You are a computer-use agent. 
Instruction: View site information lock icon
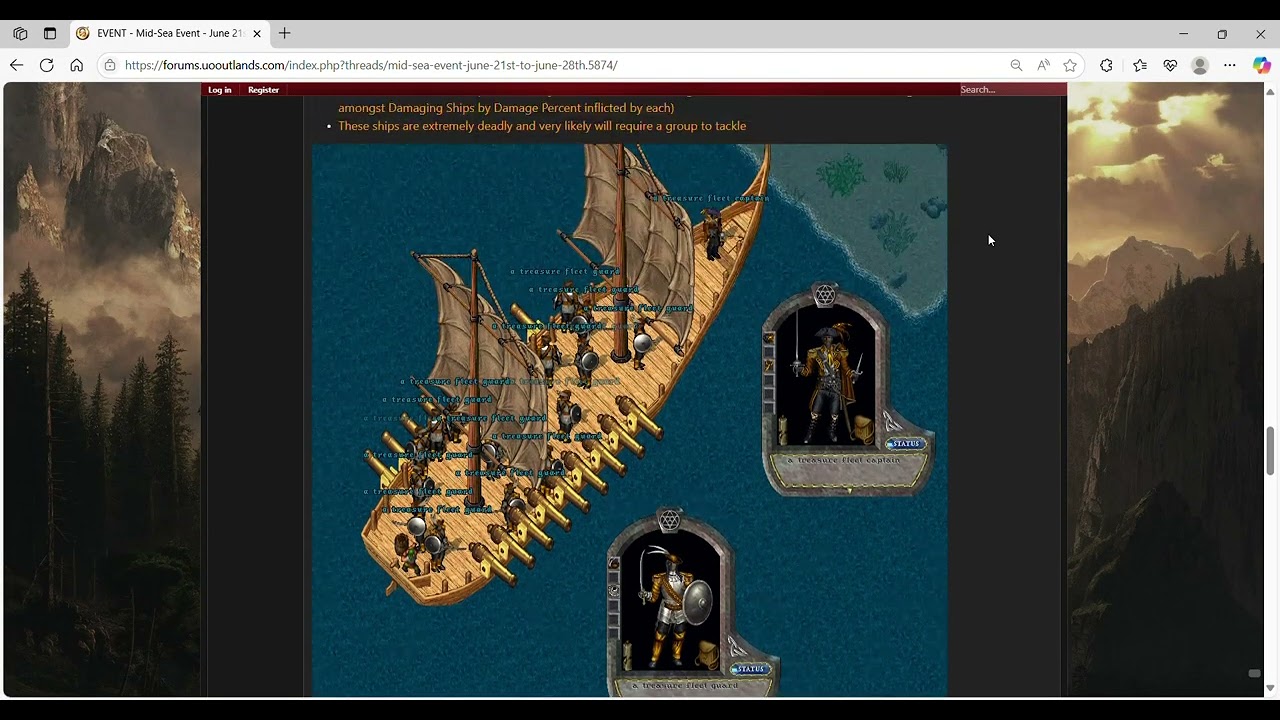click(x=110, y=65)
